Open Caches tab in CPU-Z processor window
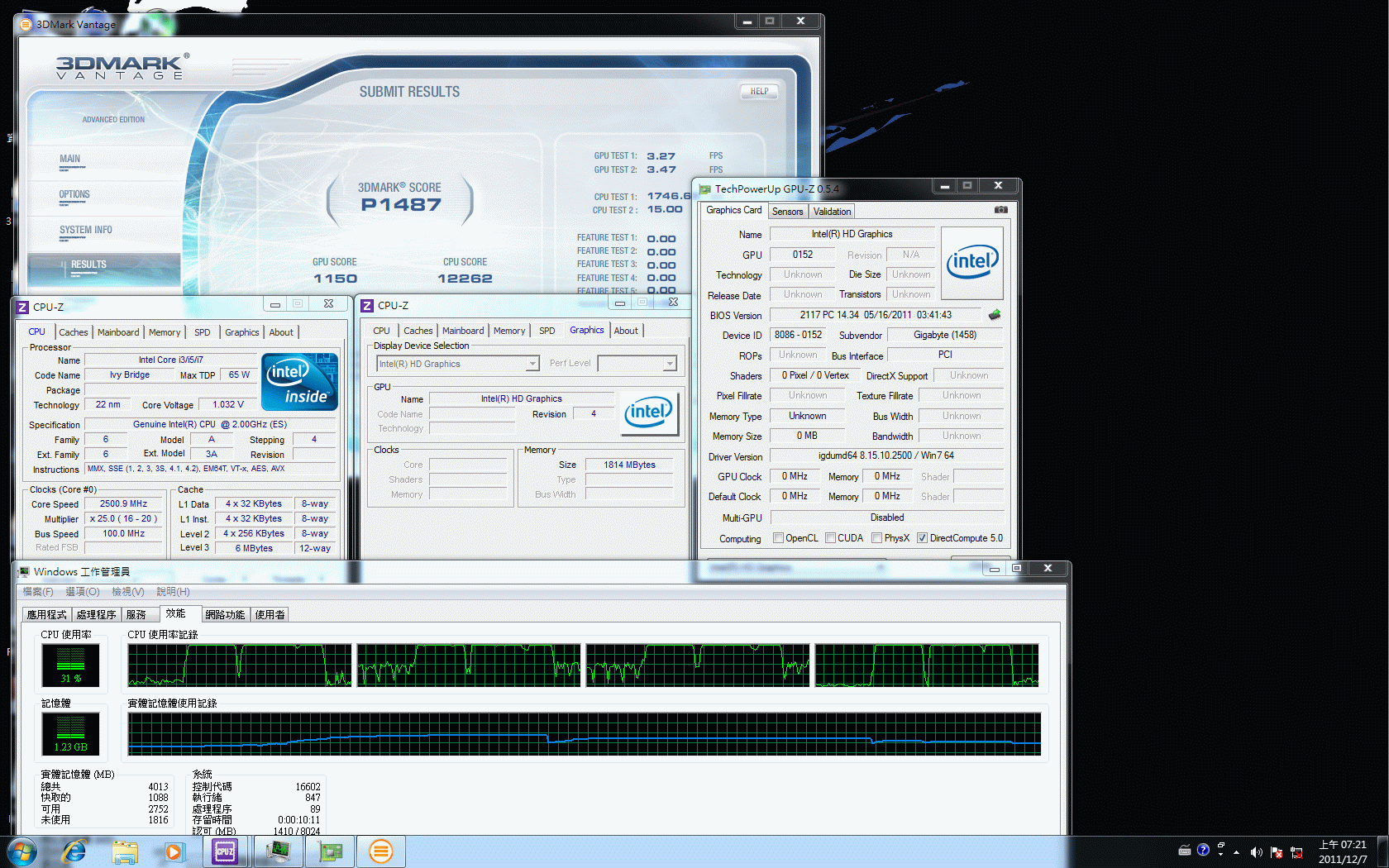The height and width of the screenshot is (868, 1389). point(74,332)
